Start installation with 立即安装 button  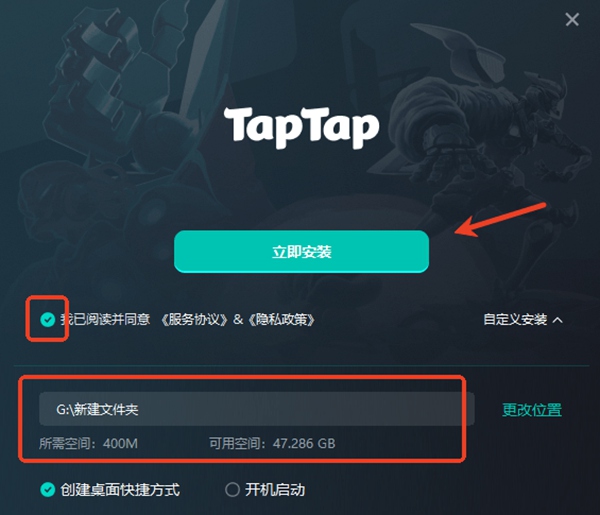[x=301, y=251]
